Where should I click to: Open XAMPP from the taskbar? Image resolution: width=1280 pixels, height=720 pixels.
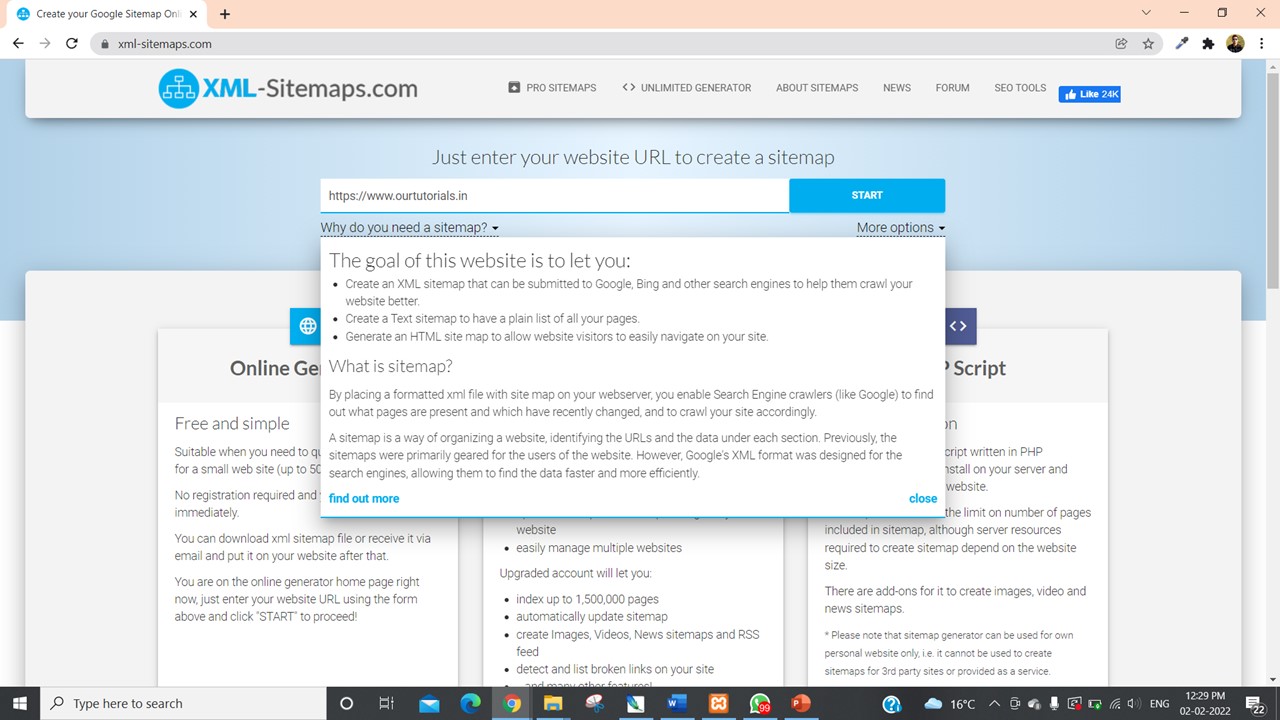[x=718, y=703]
